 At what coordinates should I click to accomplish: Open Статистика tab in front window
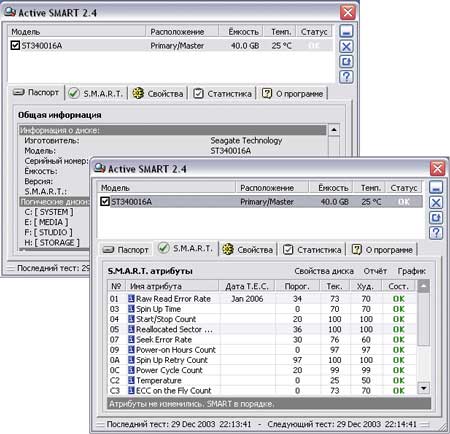(312, 249)
